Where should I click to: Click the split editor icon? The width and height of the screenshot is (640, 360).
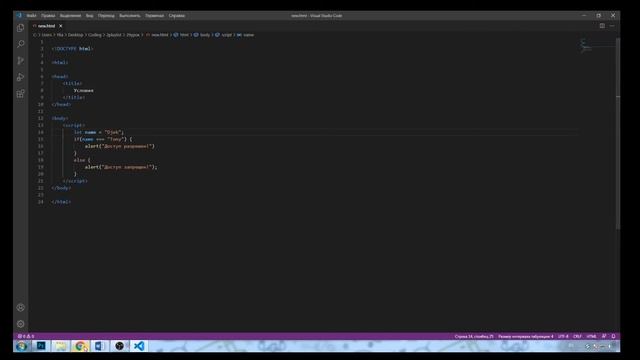pyautogui.click(x=602, y=26)
